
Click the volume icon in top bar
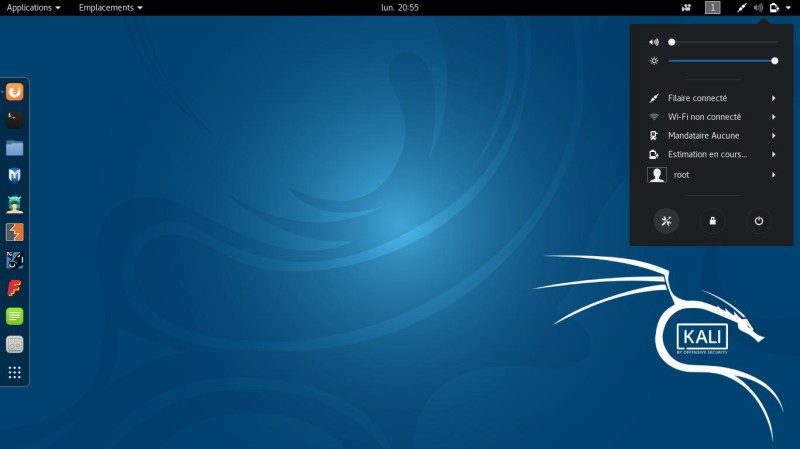[758, 8]
